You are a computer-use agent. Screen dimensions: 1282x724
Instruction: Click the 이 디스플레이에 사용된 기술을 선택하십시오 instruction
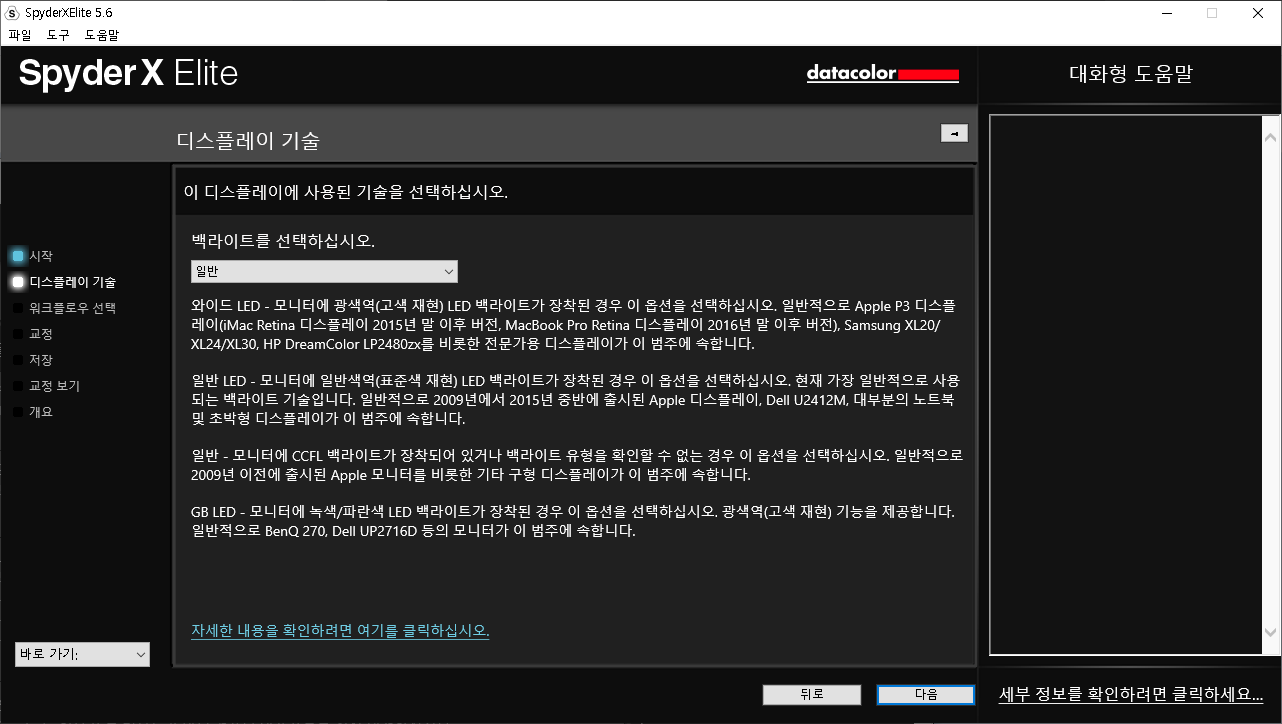click(346, 192)
